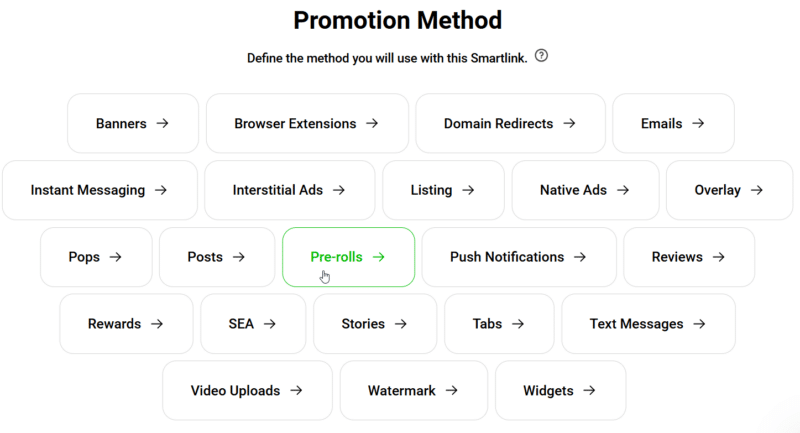This screenshot has height=433, width=800.
Task: Pick the Rewards promotion method
Action: [x=126, y=324]
